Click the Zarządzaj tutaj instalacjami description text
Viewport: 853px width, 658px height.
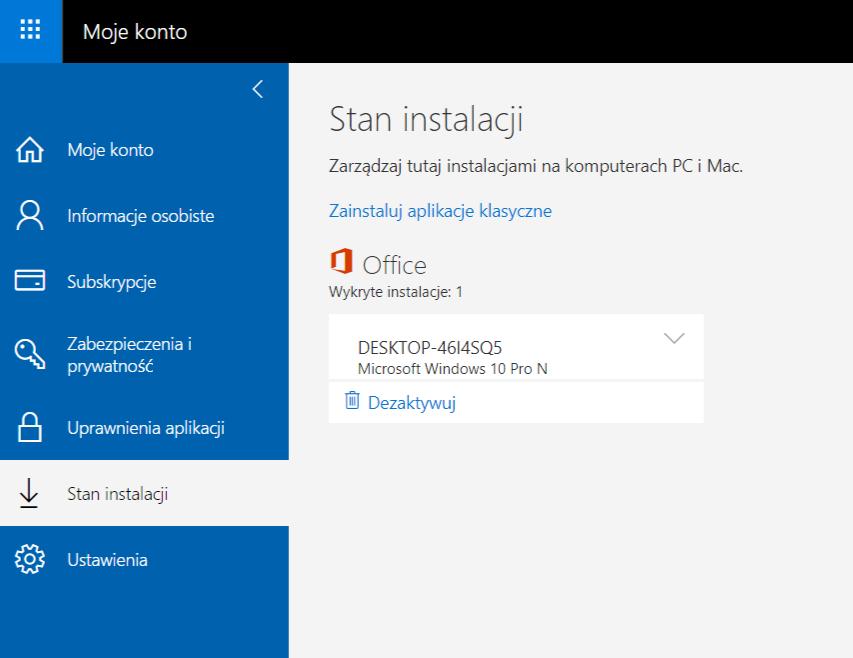[x=536, y=166]
